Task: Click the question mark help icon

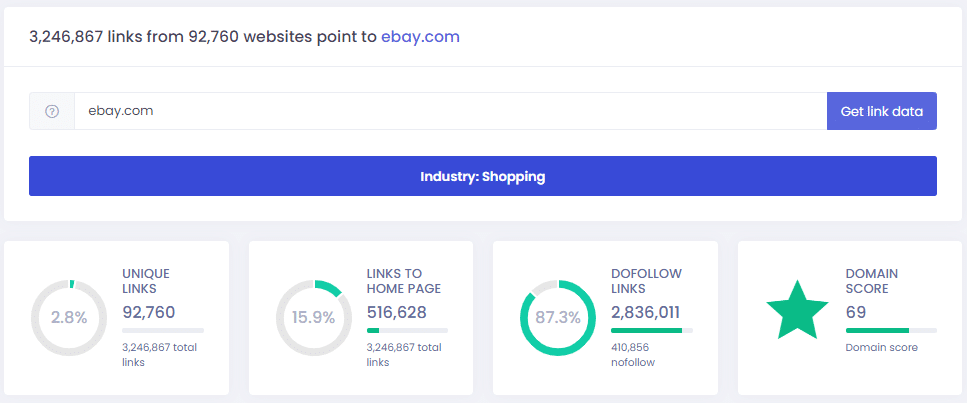Action: tap(52, 111)
